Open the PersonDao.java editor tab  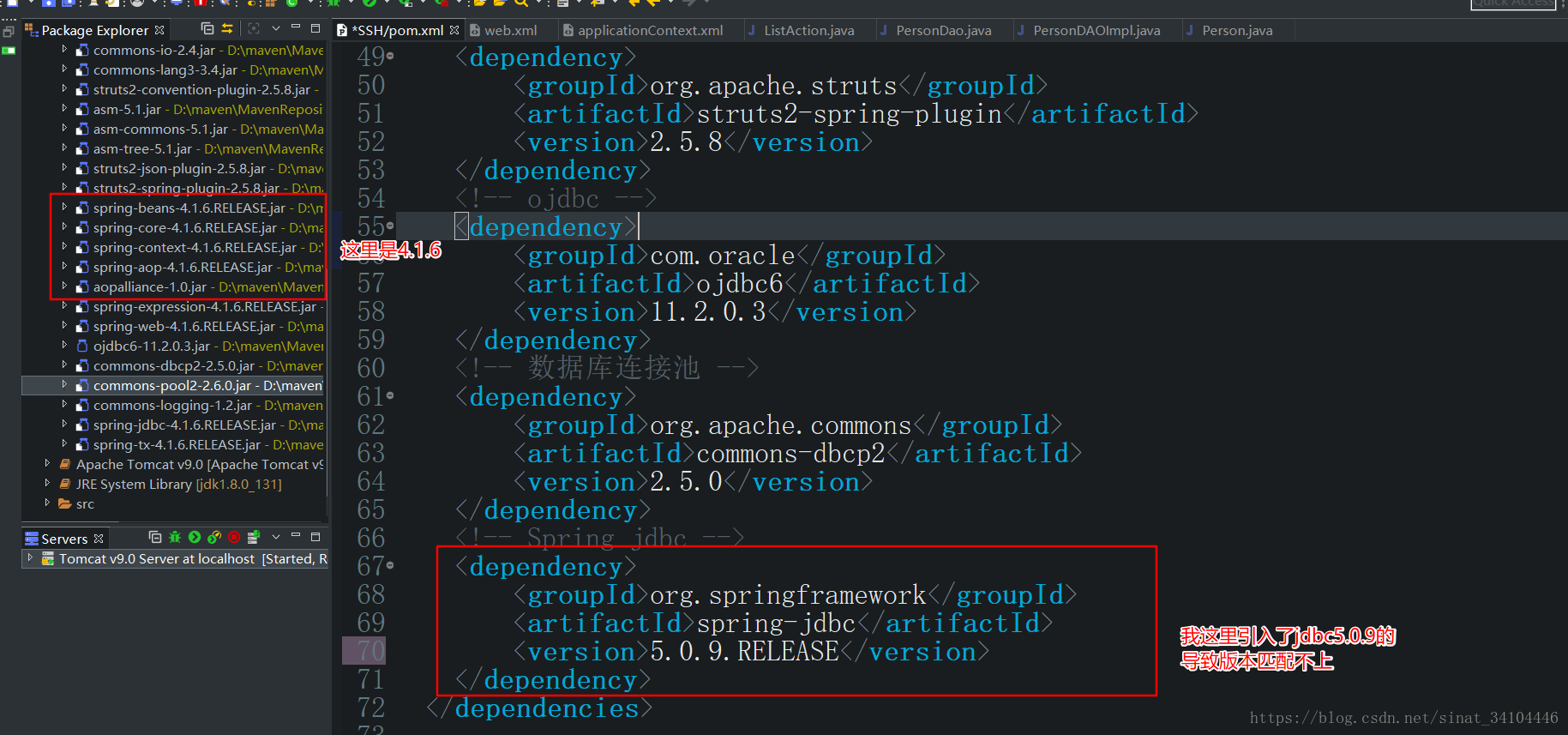click(943, 30)
